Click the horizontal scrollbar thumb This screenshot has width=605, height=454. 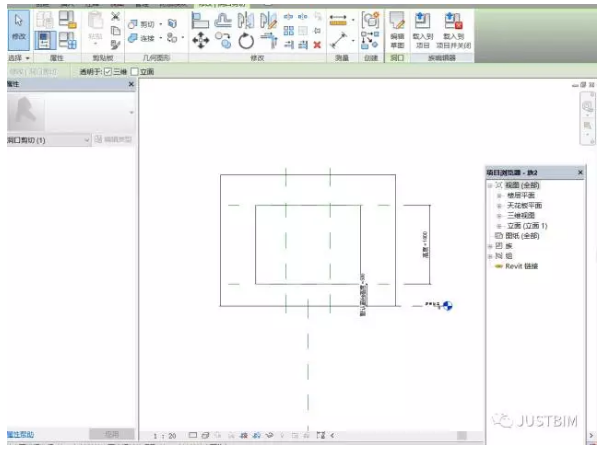(x=462, y=435)
